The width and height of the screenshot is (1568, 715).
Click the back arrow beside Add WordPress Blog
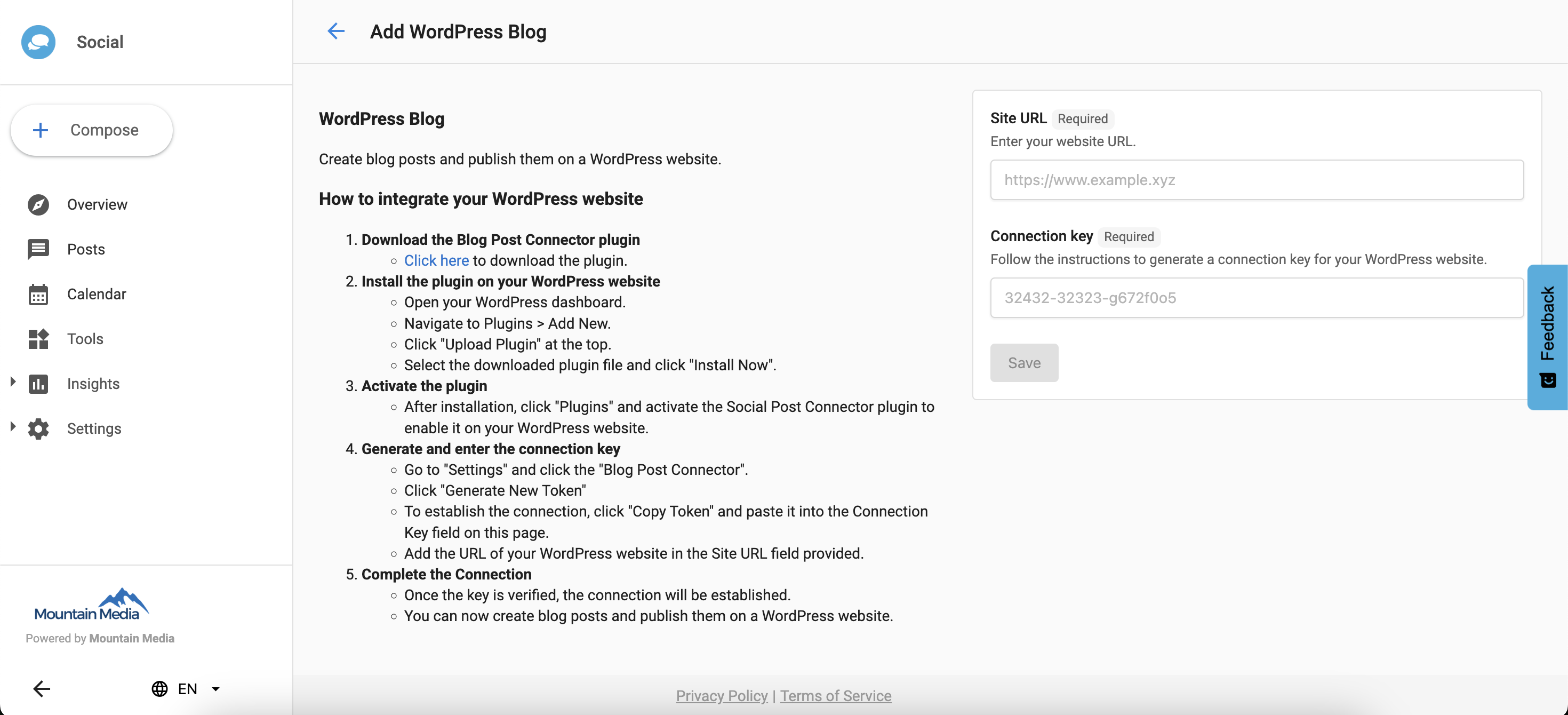[336, 31]
